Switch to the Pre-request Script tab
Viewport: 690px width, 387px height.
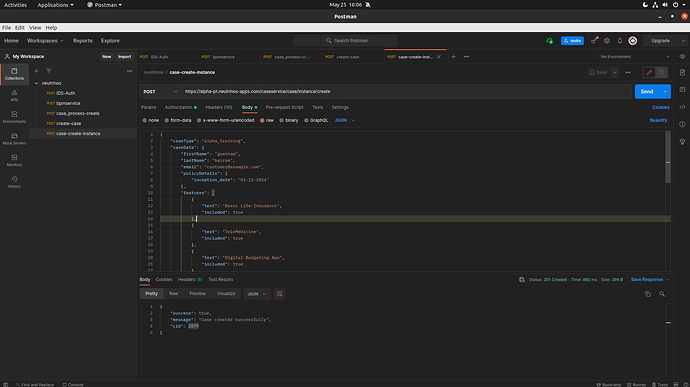[284, 107]
